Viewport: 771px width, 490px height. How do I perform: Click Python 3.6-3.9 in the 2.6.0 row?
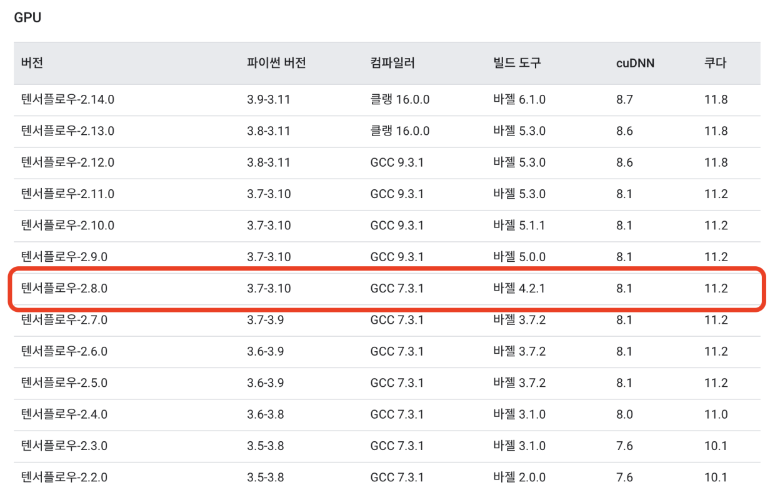(266, 351)
